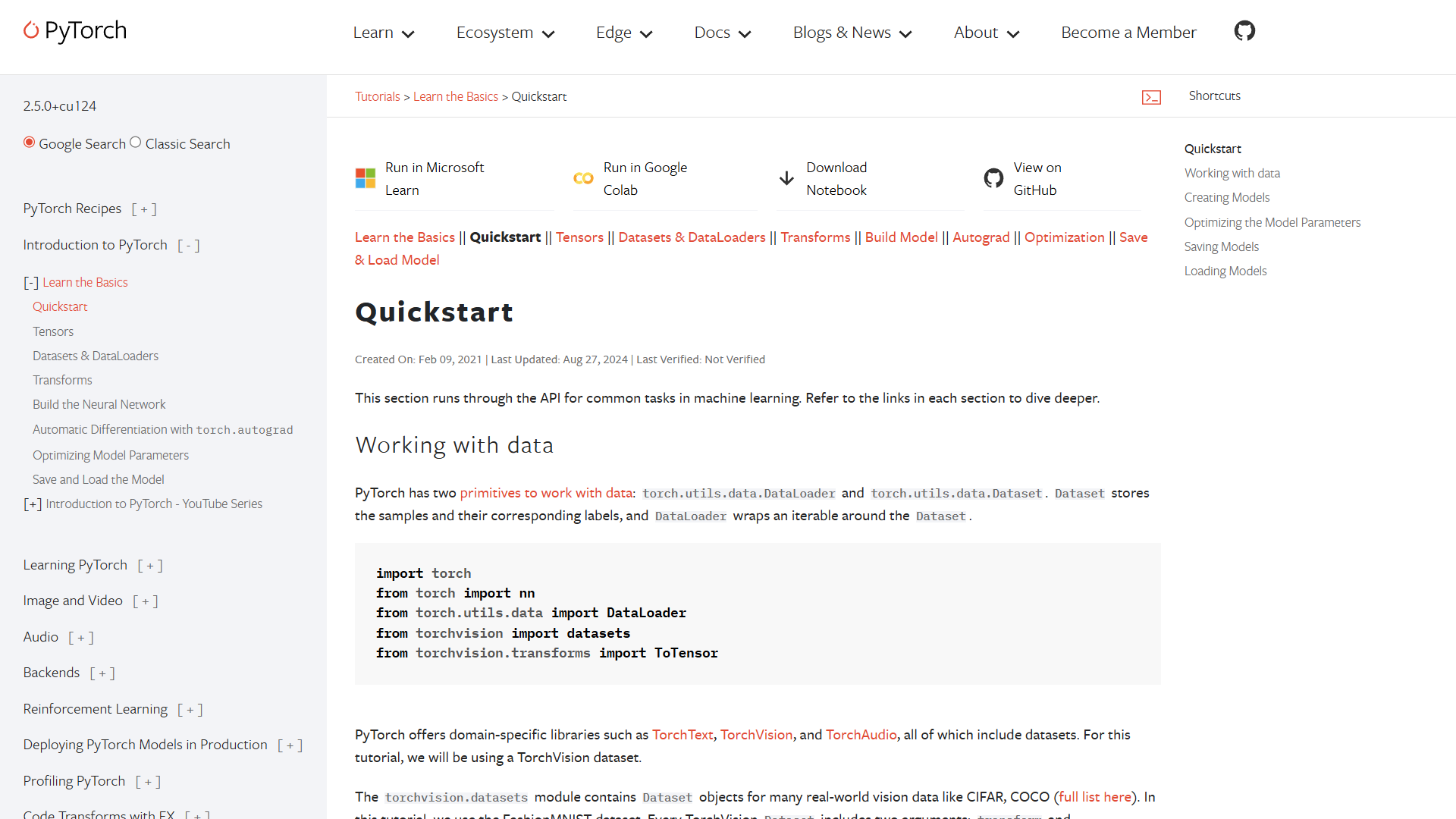Go to Tensors in the sidebar tree
The image size is (1456, 819).
pyautogui.click(x=53, y=331)
